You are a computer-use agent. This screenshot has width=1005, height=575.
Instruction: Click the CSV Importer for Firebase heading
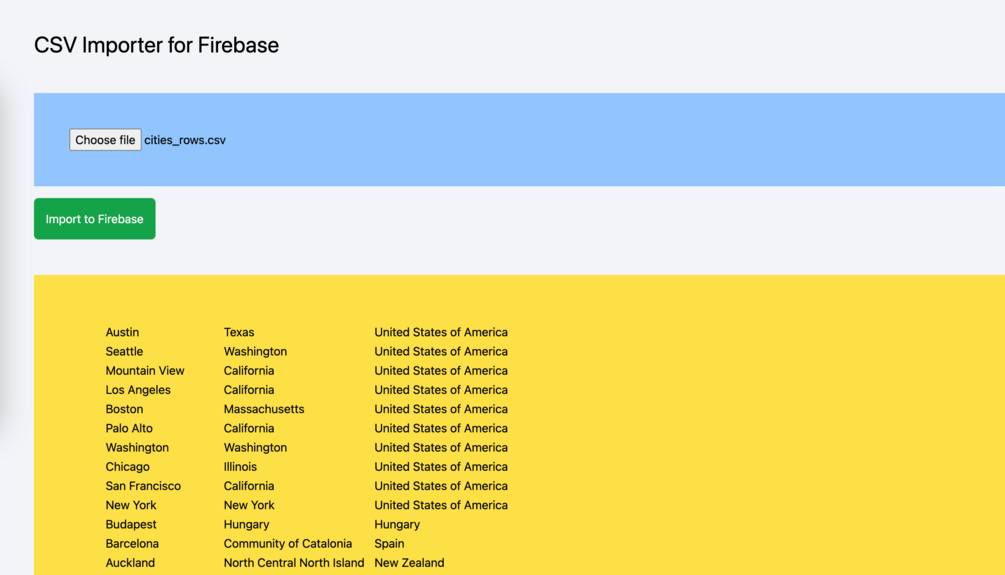[x=156, y=45]
